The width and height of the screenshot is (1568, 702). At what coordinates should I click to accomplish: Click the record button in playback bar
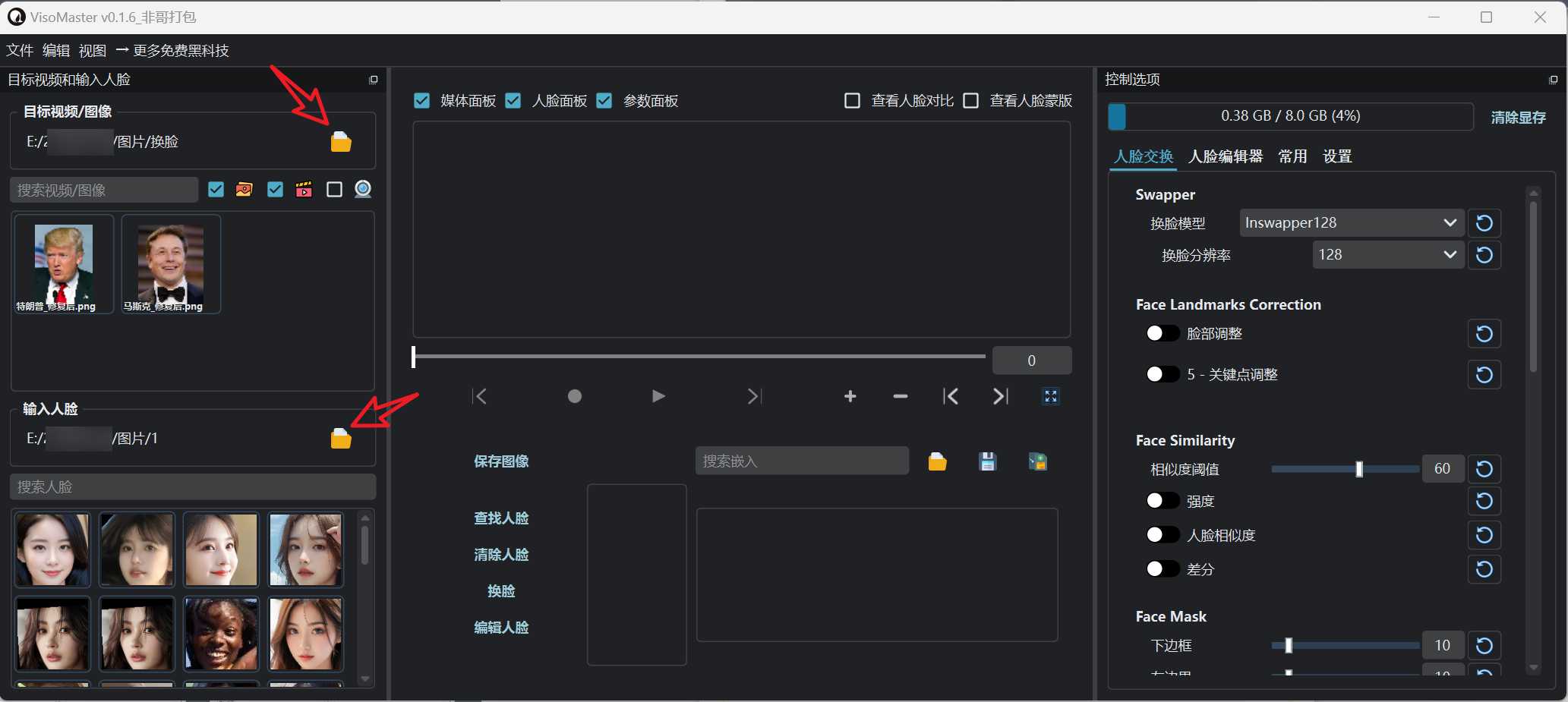pyautogui.click(x=574, y=396)
